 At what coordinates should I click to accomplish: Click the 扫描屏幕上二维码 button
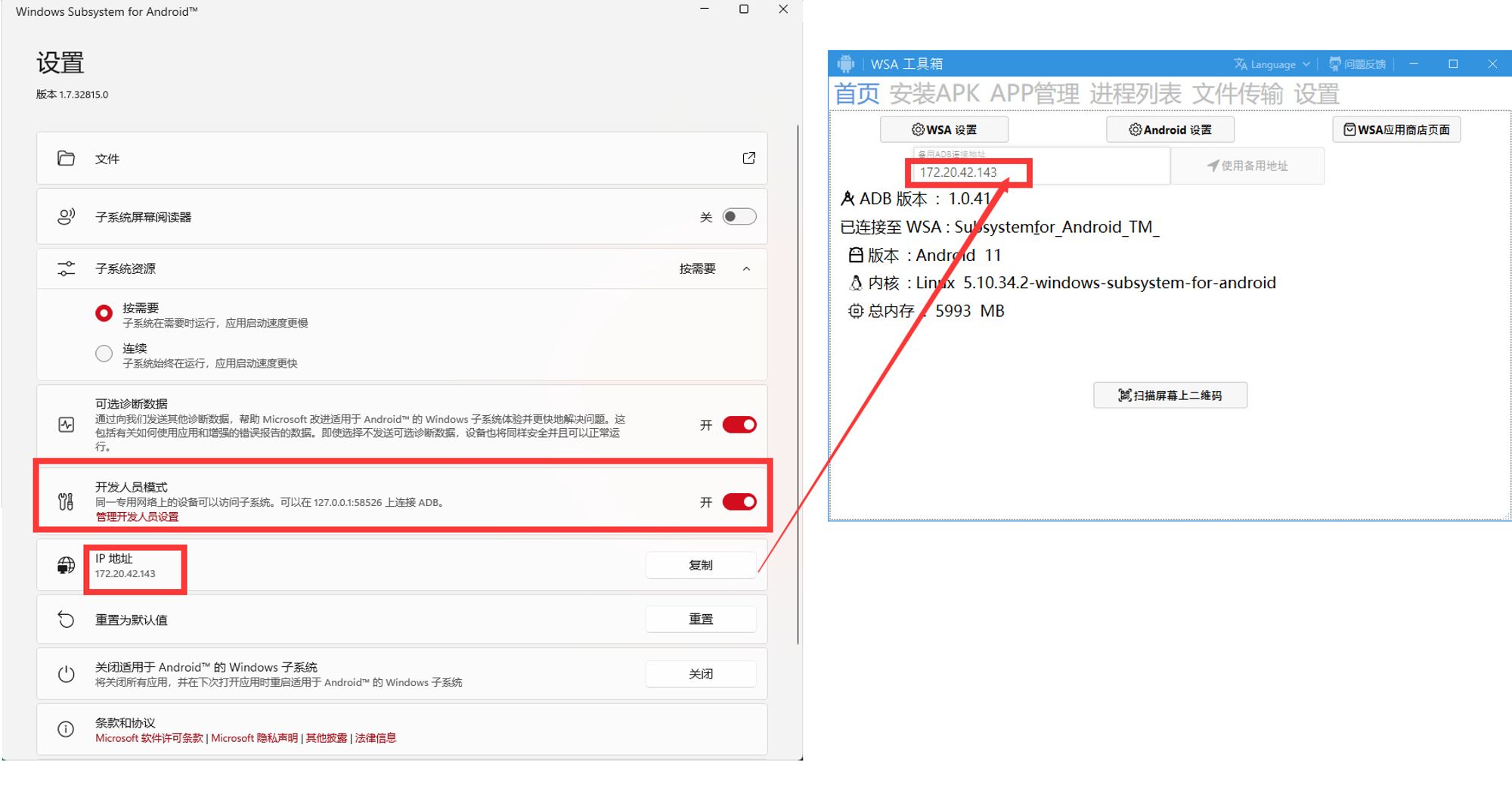1170,395
